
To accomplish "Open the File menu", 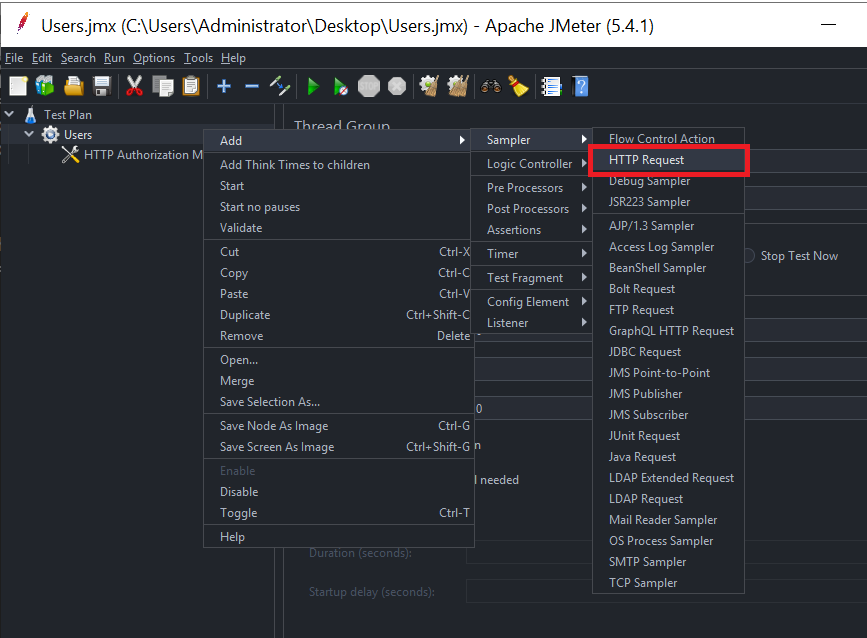I will tap(14, 58).
